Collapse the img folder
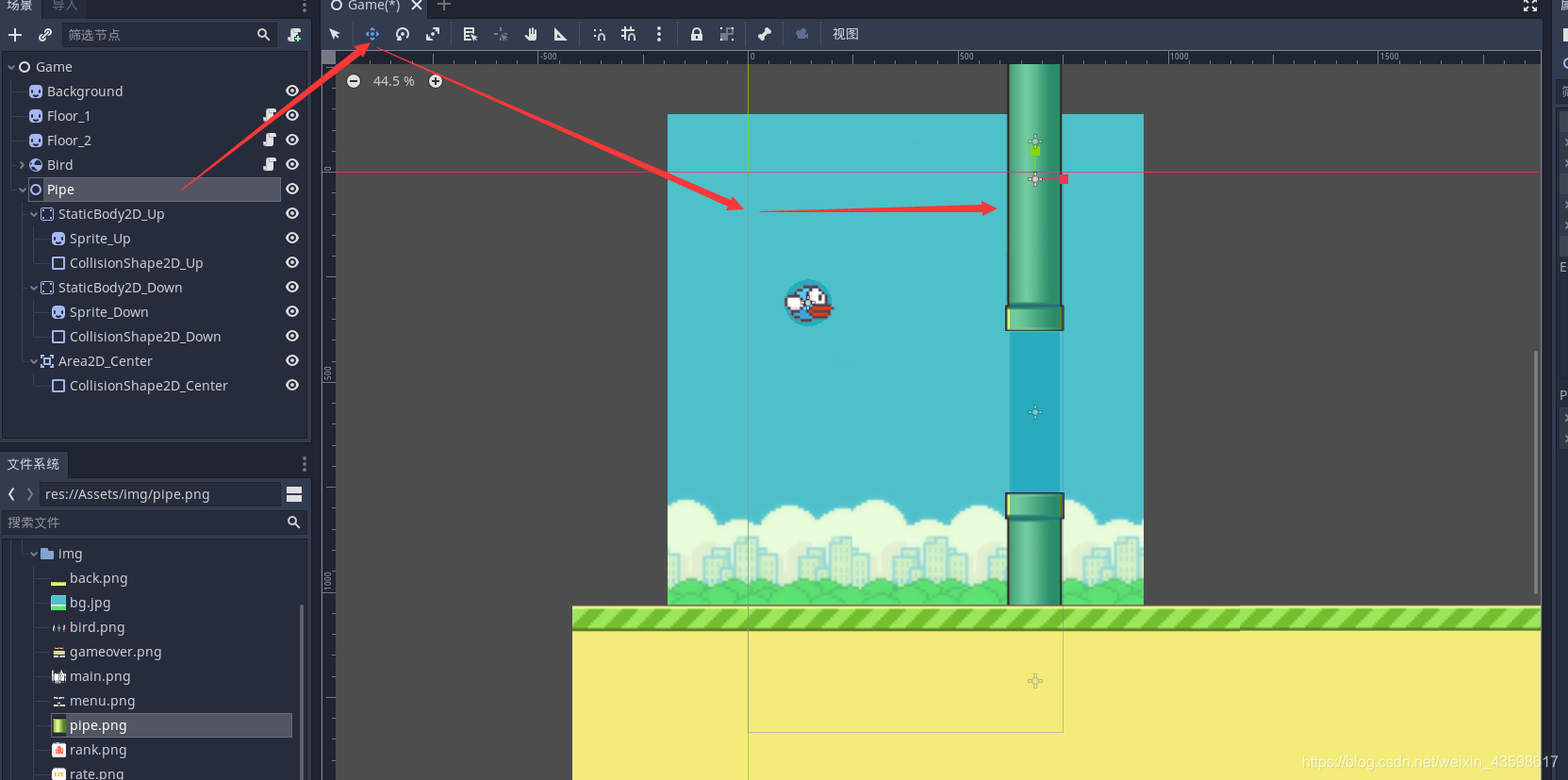Image resolution: width=1568 pixels, height=780 pixels. tap(34, 554)
